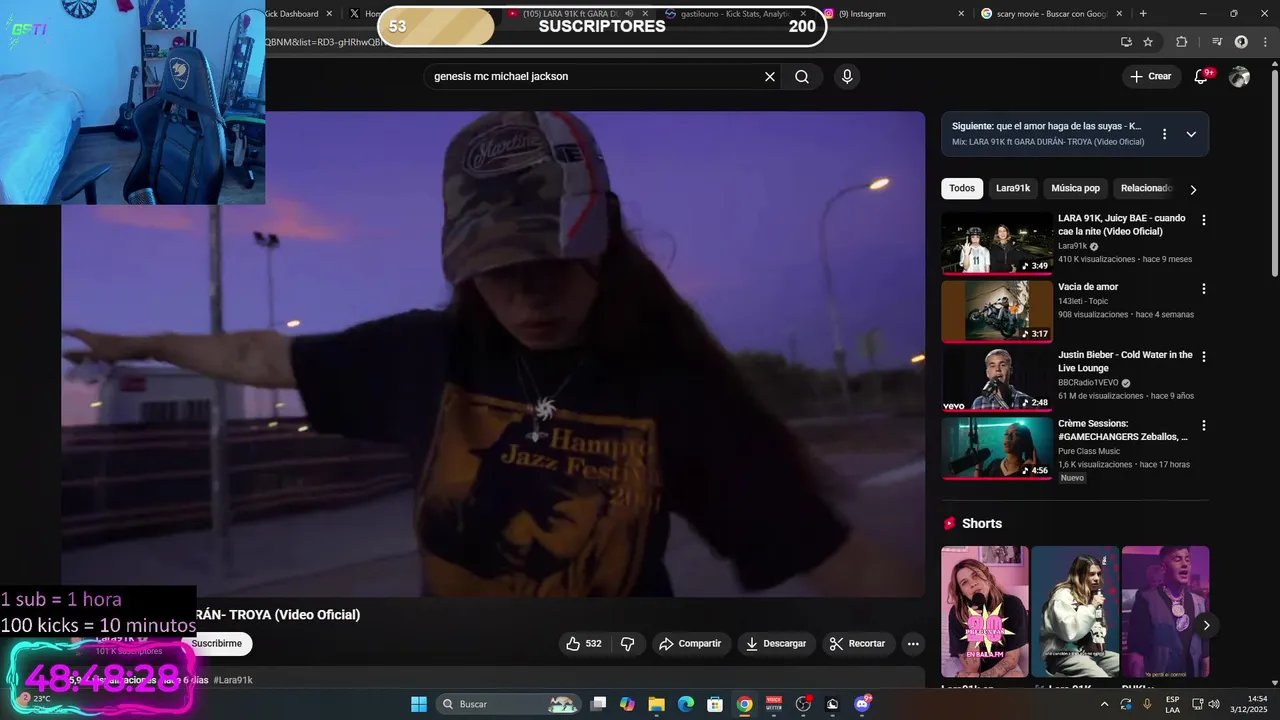1280x720 pixels.
Task: Open Microsoft Edge from the taskbar
Action: [x=686, y=704]
